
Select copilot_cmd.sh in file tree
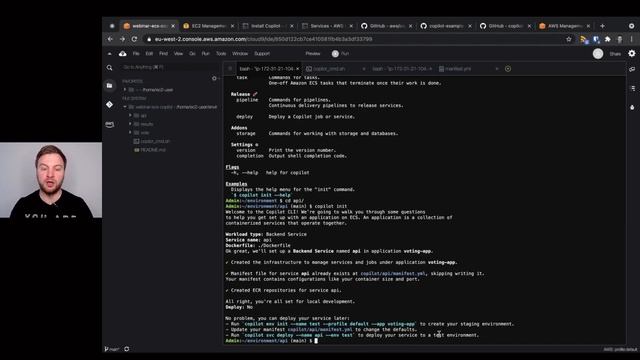[152, 141]
